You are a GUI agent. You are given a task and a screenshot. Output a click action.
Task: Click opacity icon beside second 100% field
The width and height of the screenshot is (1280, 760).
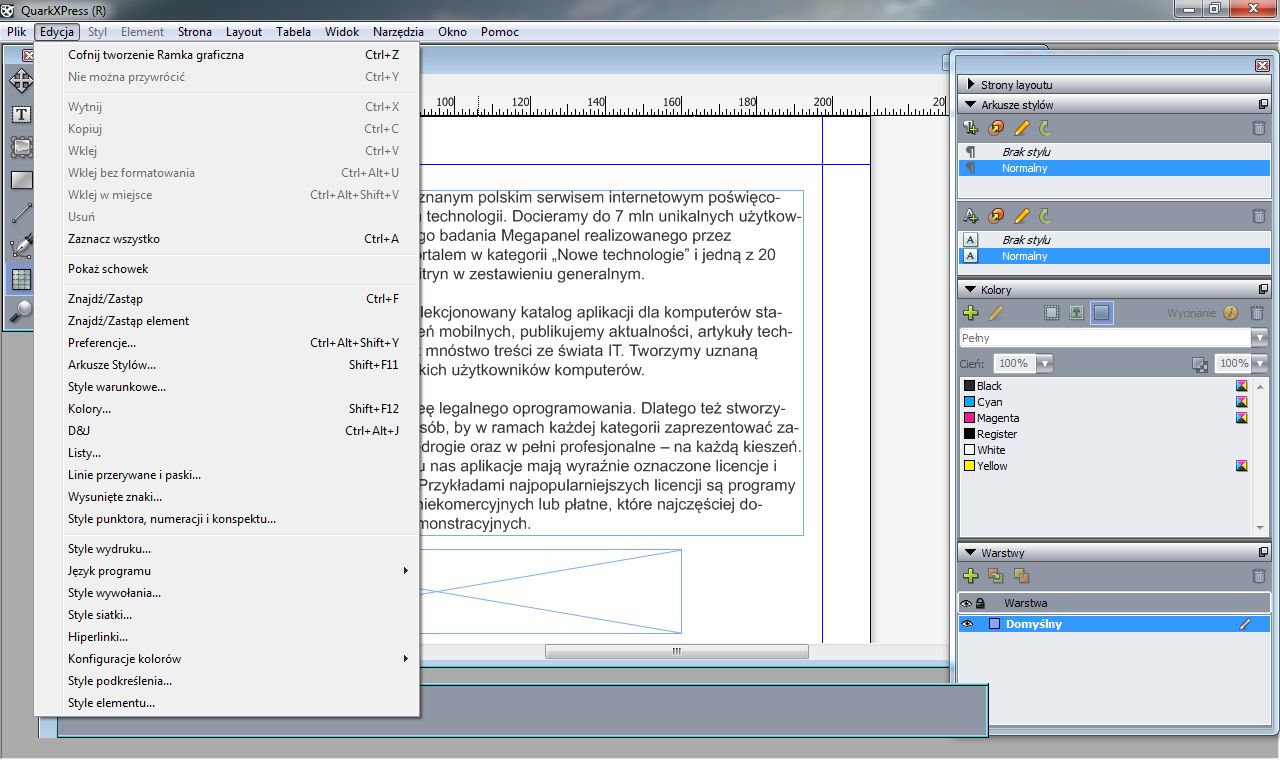pyautogui.click(x=1200, y=364)
